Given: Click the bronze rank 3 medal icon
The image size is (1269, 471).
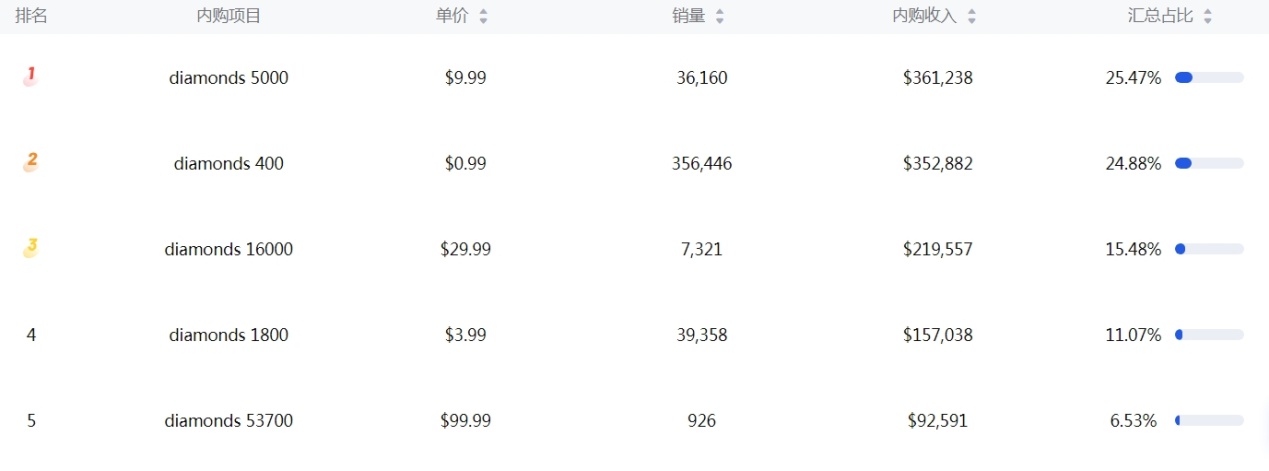Looking at the screenshot, I should (x=31, y=248).
